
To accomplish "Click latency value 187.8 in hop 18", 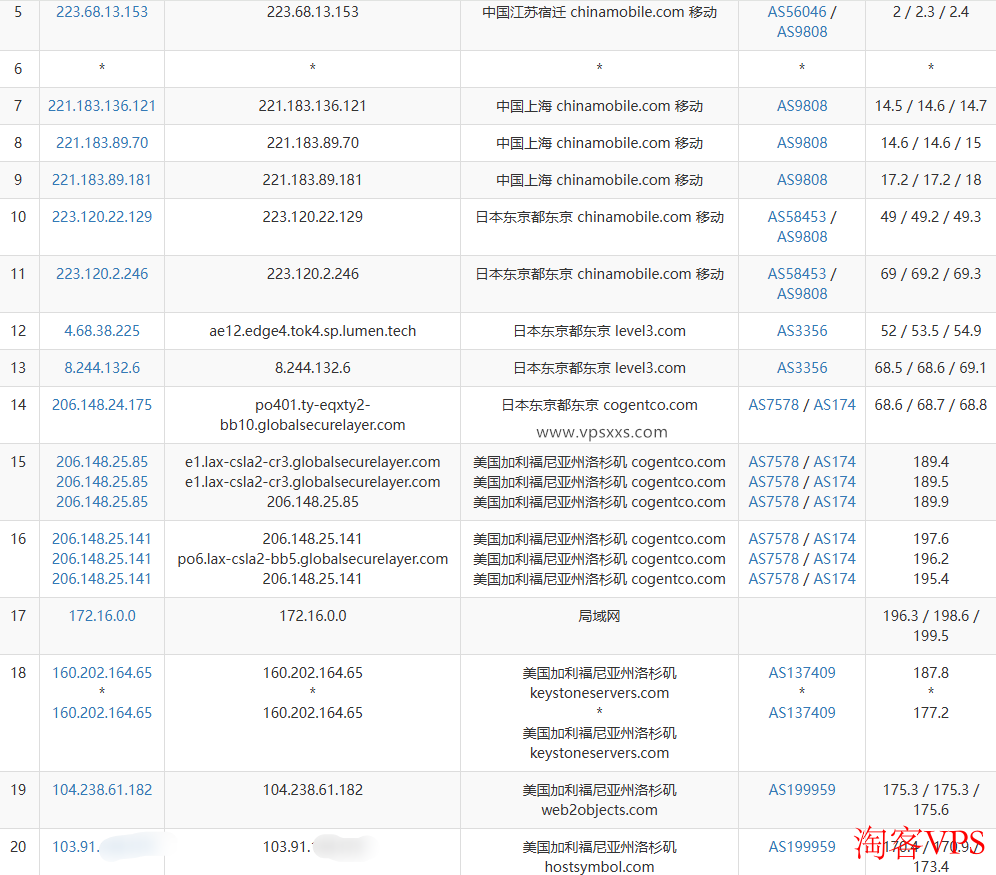I will tap(931, 673).
